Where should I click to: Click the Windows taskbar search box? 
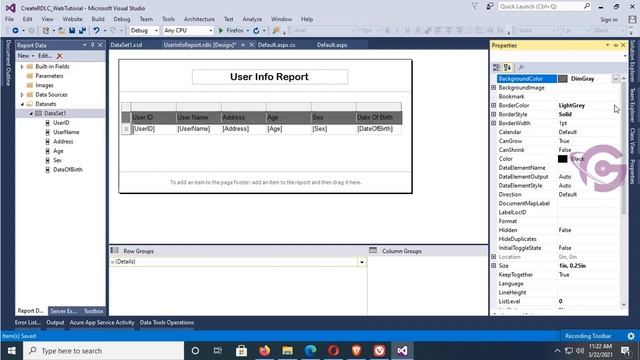pos(103,351)
